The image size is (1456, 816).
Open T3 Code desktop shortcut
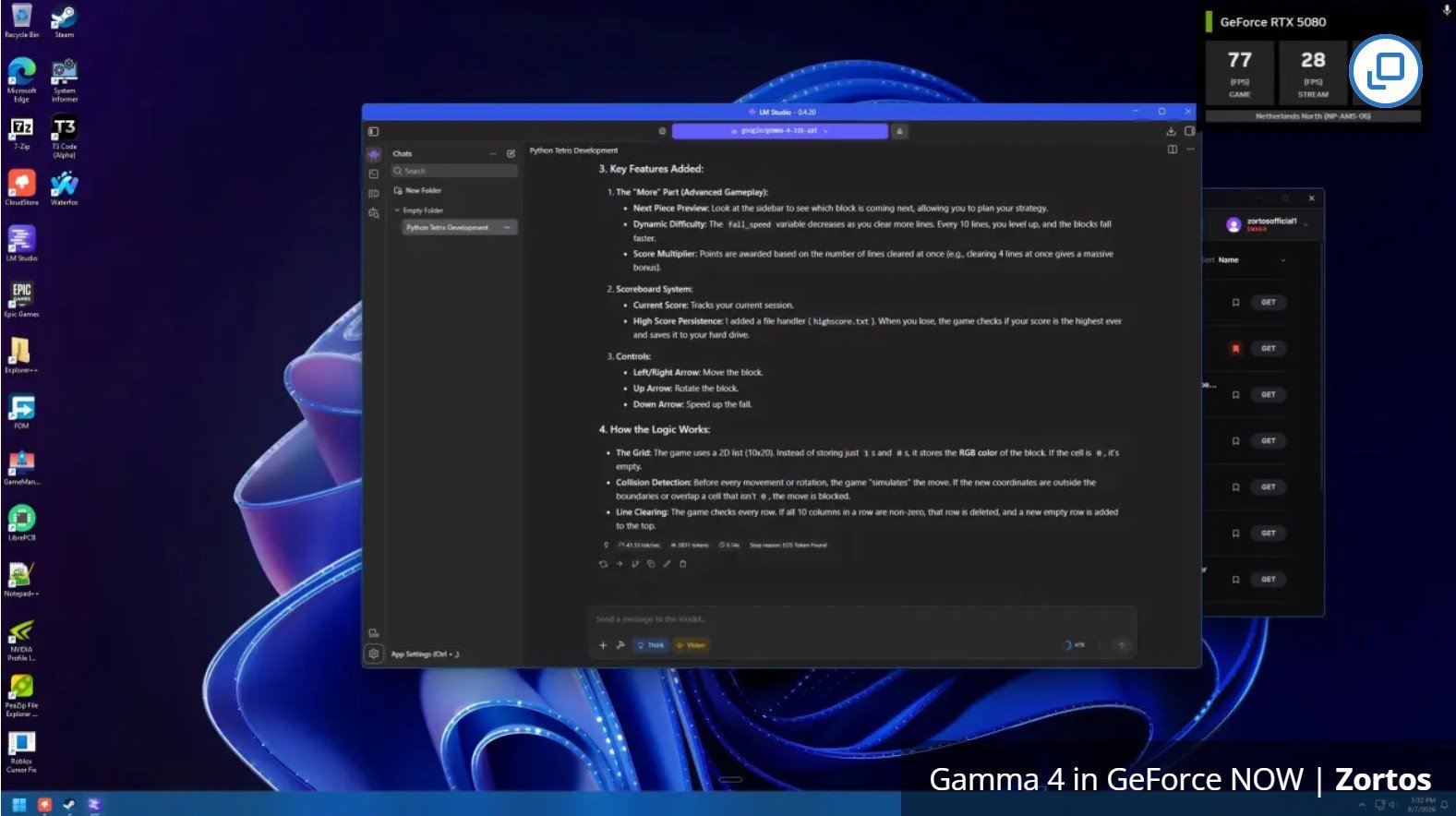pyautogui.click(x=64, y=136)
